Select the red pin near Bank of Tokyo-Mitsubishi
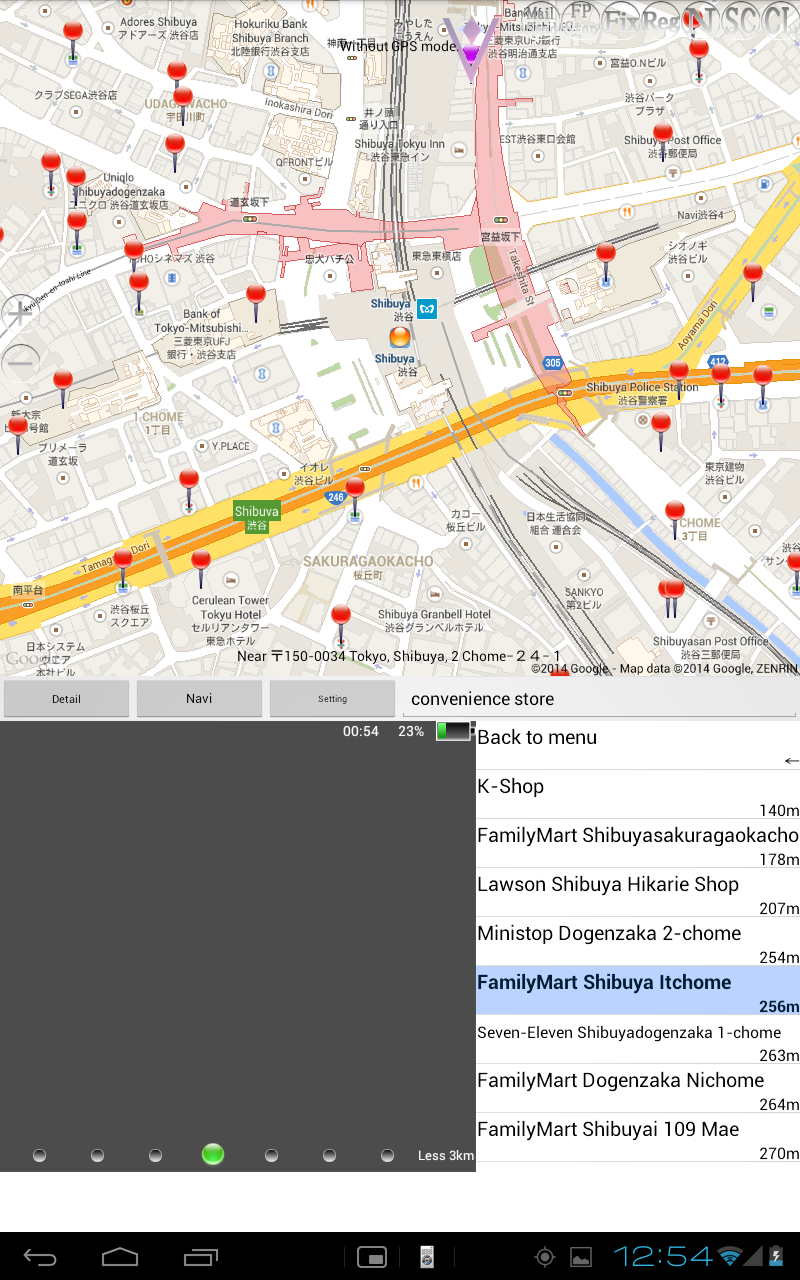This screenshot has height=1280, width=800. point(256,302)
